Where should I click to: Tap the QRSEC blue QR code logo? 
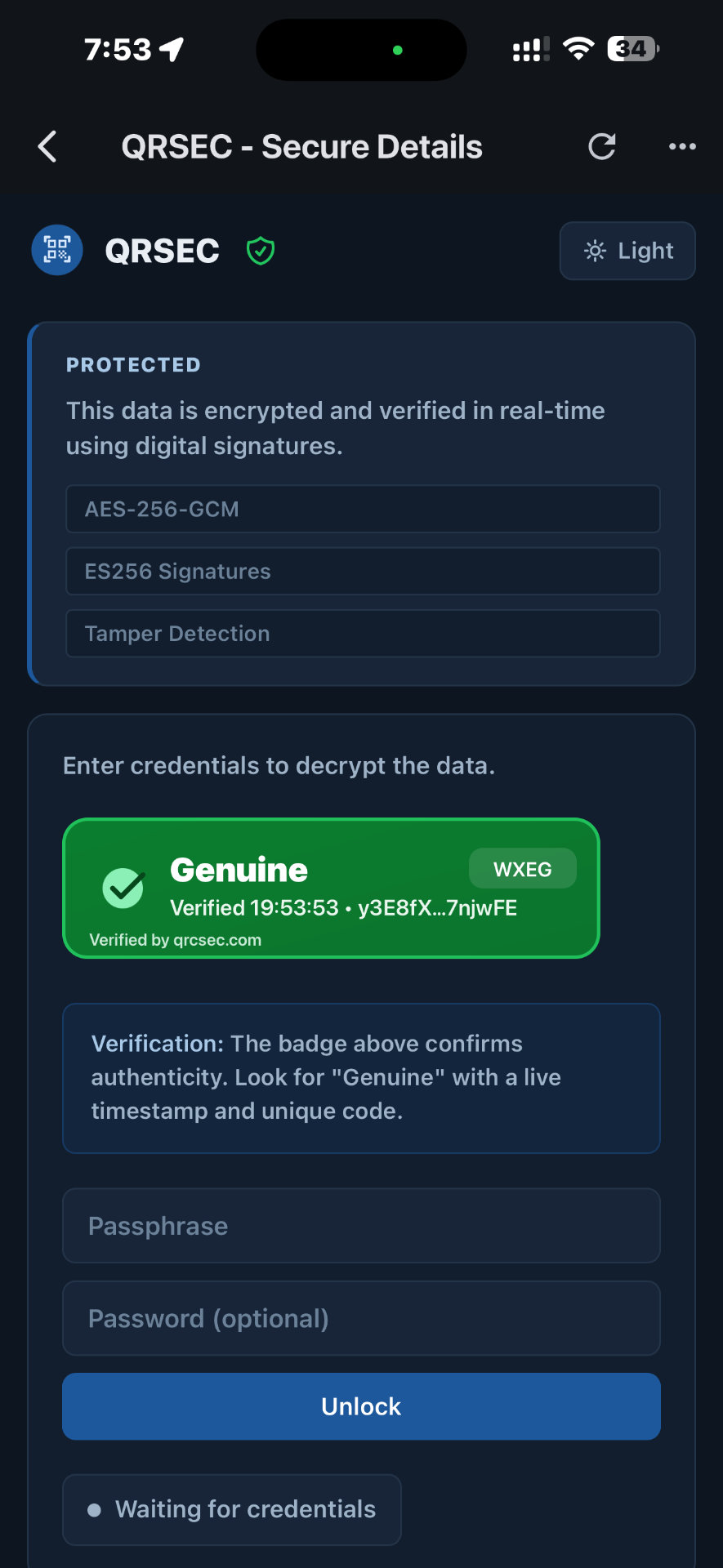pyautogui.click(x=56, y=250)
